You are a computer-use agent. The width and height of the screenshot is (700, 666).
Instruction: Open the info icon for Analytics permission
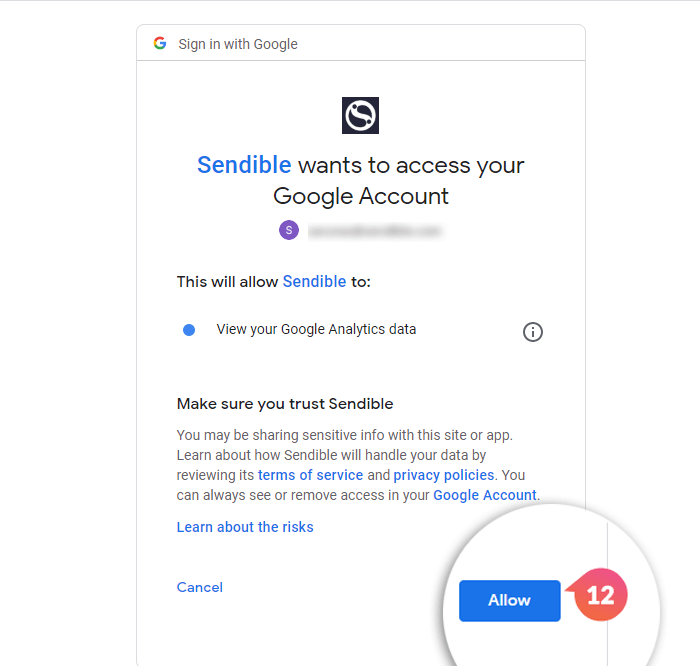(533, 332)
